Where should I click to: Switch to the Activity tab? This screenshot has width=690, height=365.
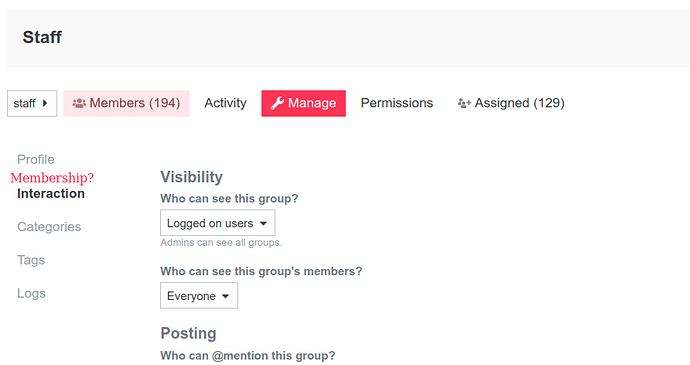[x=225, y=103]
